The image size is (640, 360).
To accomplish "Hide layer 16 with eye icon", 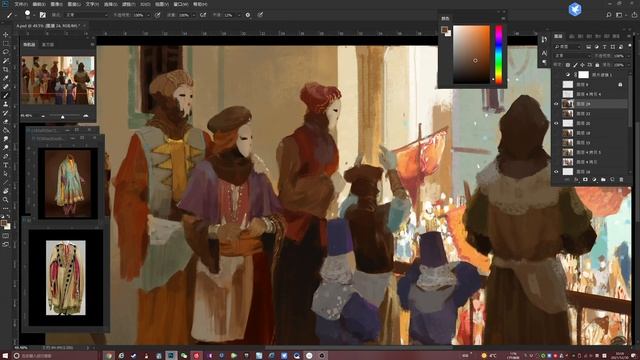I will pyautogui.click(x=556, y=172).
